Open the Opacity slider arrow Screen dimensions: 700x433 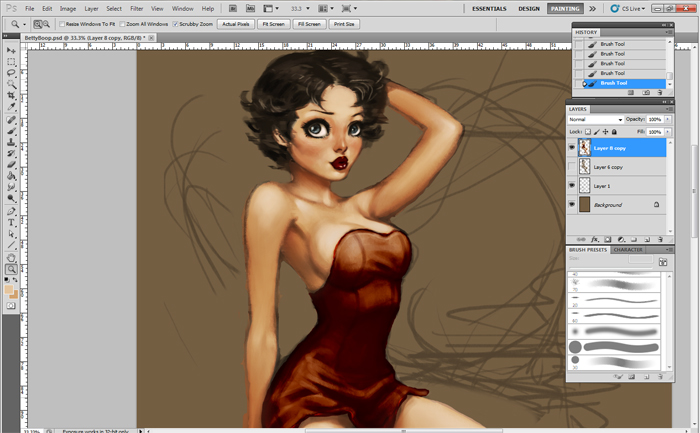tap(668, 119)
